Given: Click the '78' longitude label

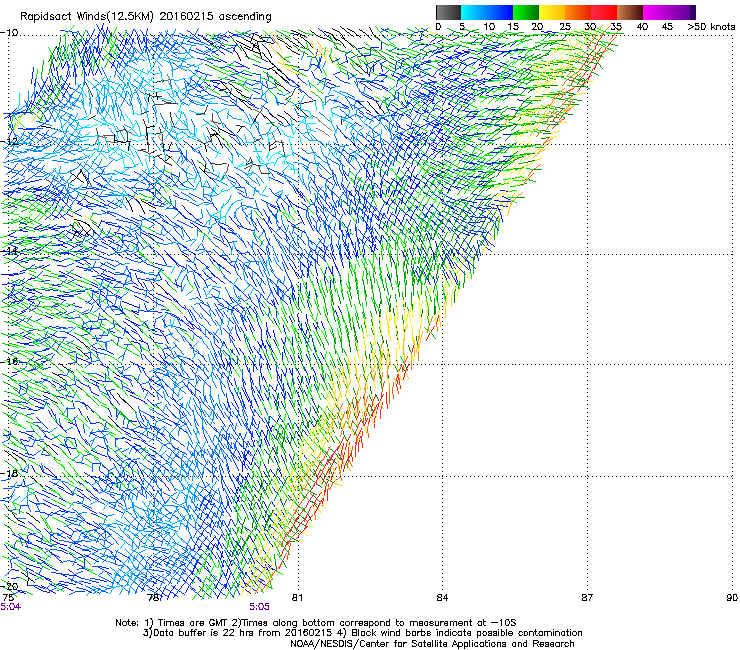Looking at the screenshot, I should pos(153,598).
